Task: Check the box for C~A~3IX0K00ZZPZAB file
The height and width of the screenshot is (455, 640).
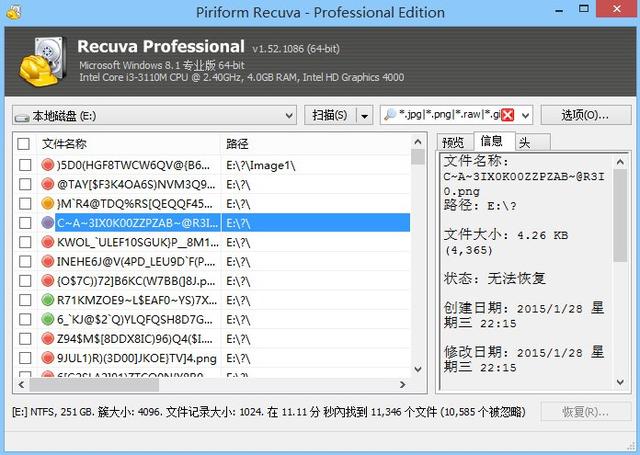Action: (25, 223)
